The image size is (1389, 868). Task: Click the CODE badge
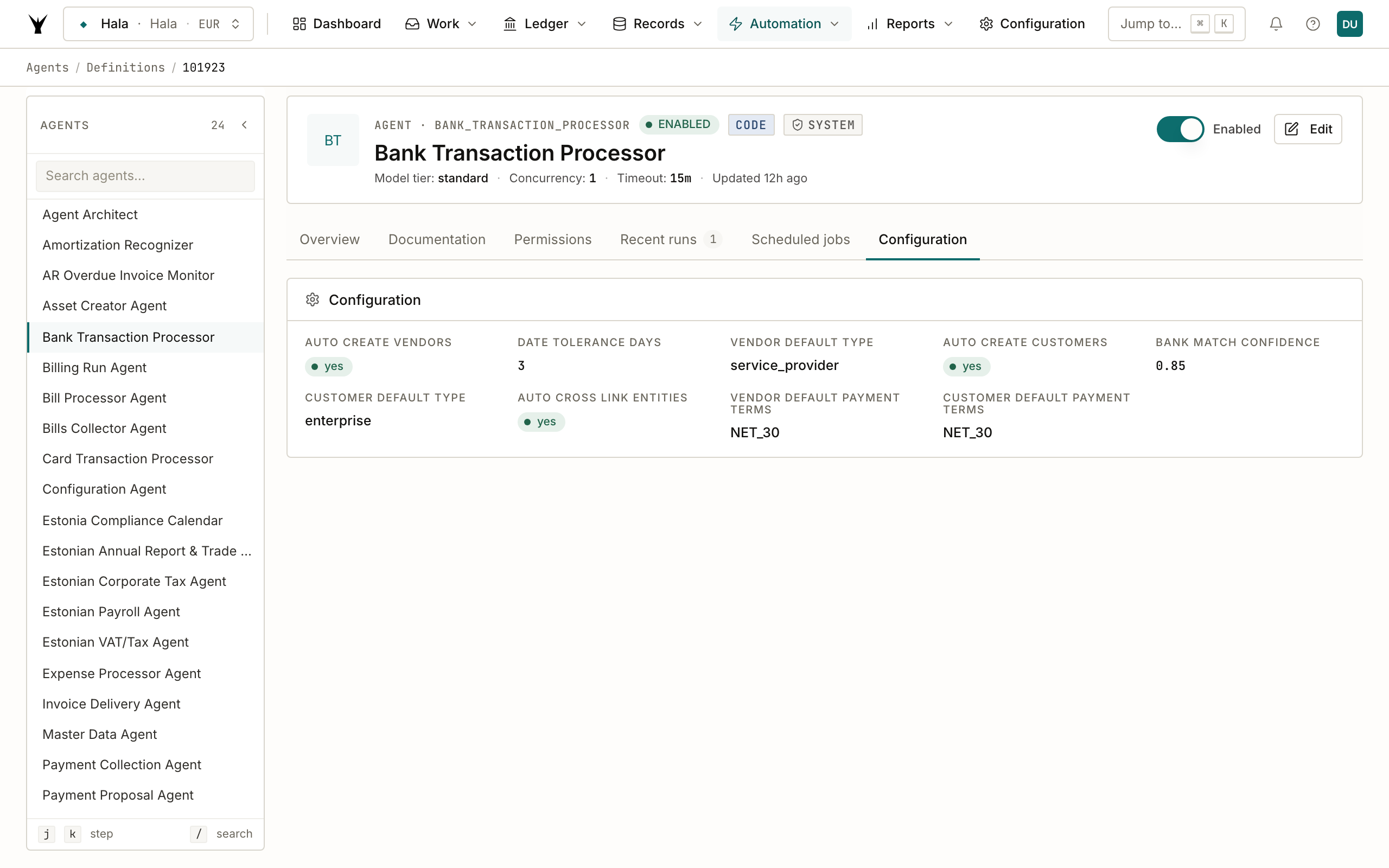pos(751,125)
